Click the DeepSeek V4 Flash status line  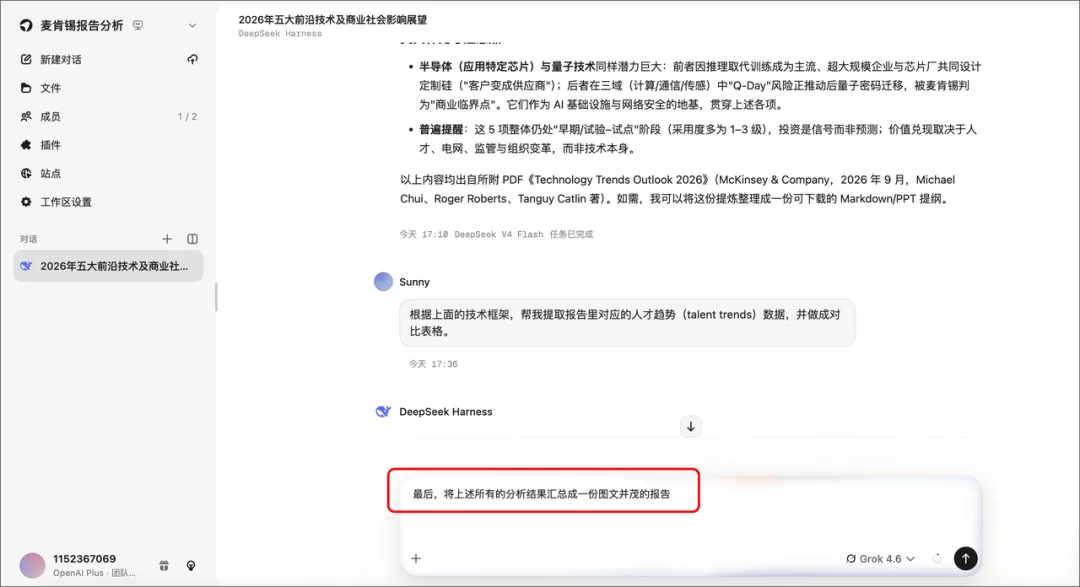click(x=496, y=234)
